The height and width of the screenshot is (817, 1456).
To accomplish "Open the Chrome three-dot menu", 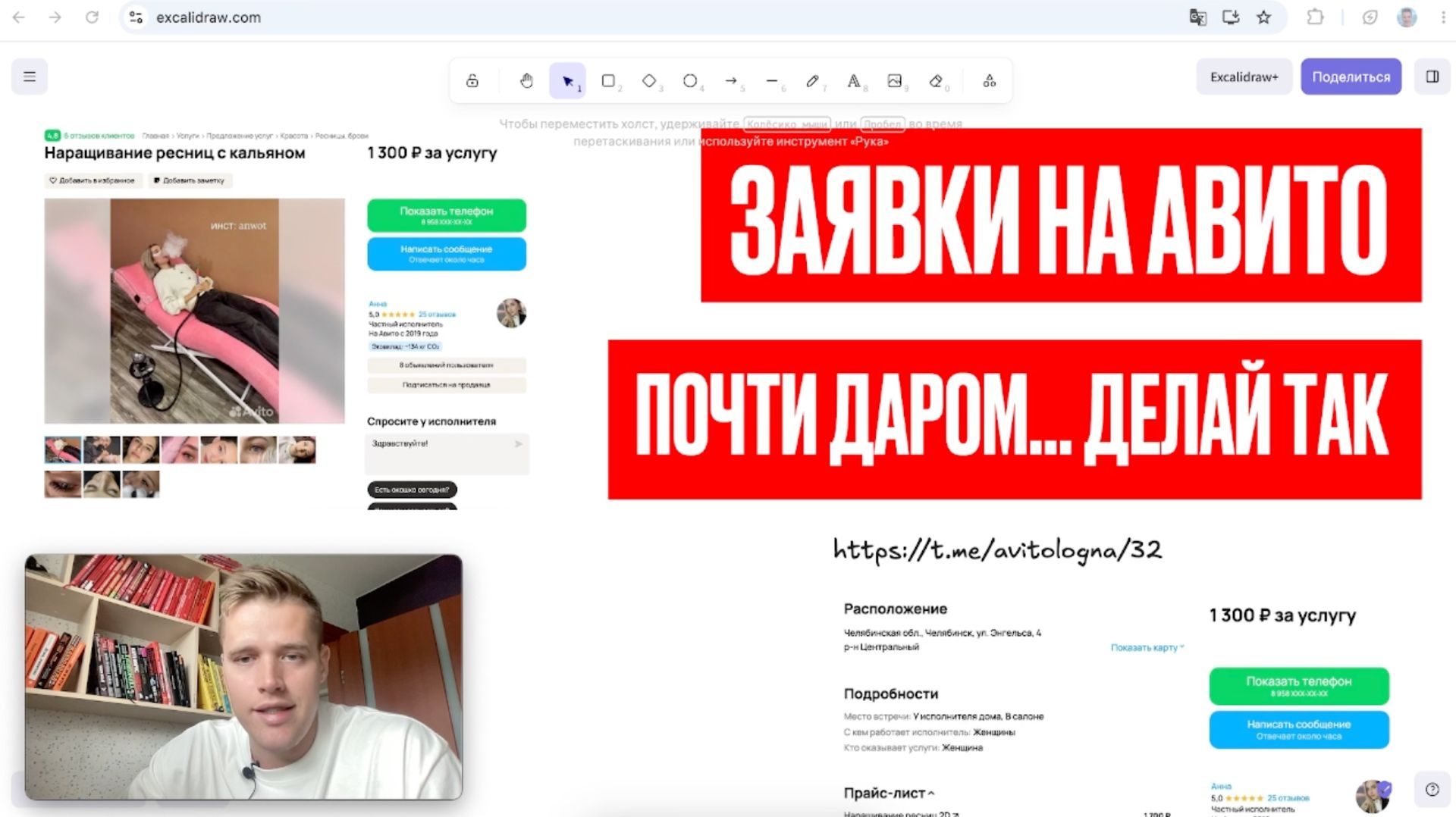I will (x=1443, y=17).
